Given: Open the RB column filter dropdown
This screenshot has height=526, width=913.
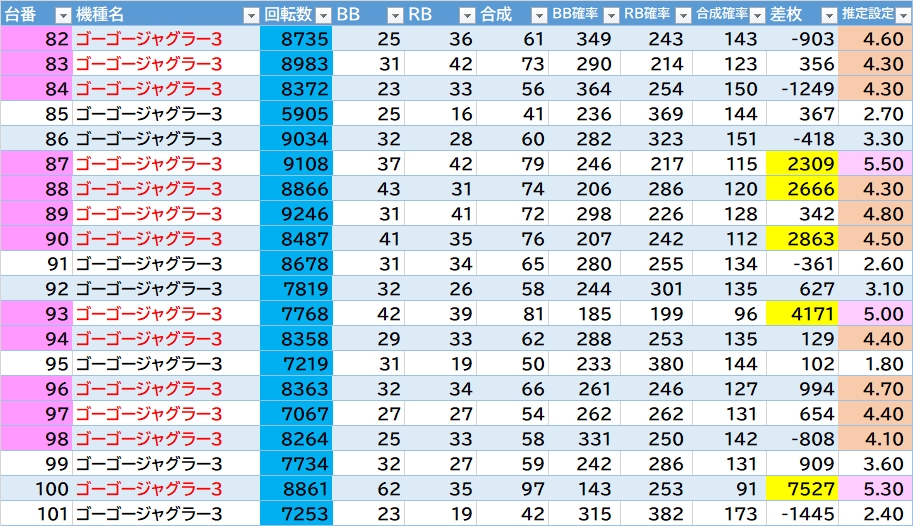Looking at the screenshot, I should (468, 16).
